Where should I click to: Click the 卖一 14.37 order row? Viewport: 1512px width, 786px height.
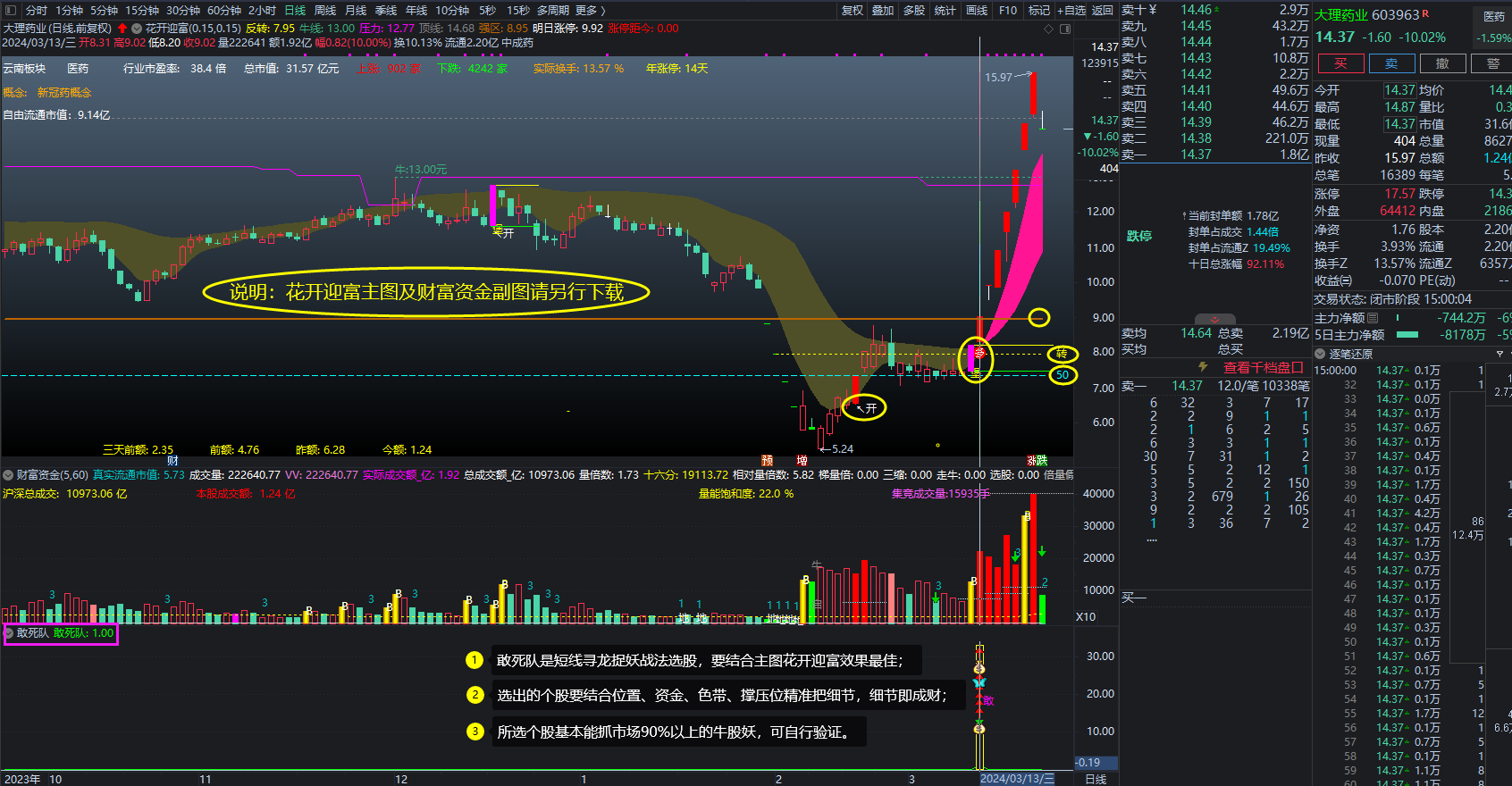[1215, 155]
